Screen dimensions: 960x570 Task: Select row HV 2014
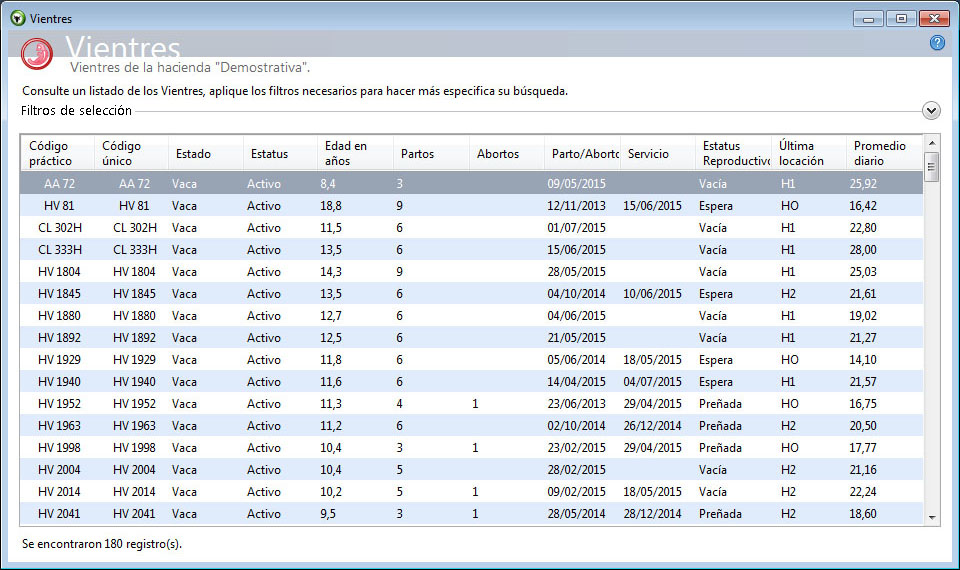pos(471,492)
